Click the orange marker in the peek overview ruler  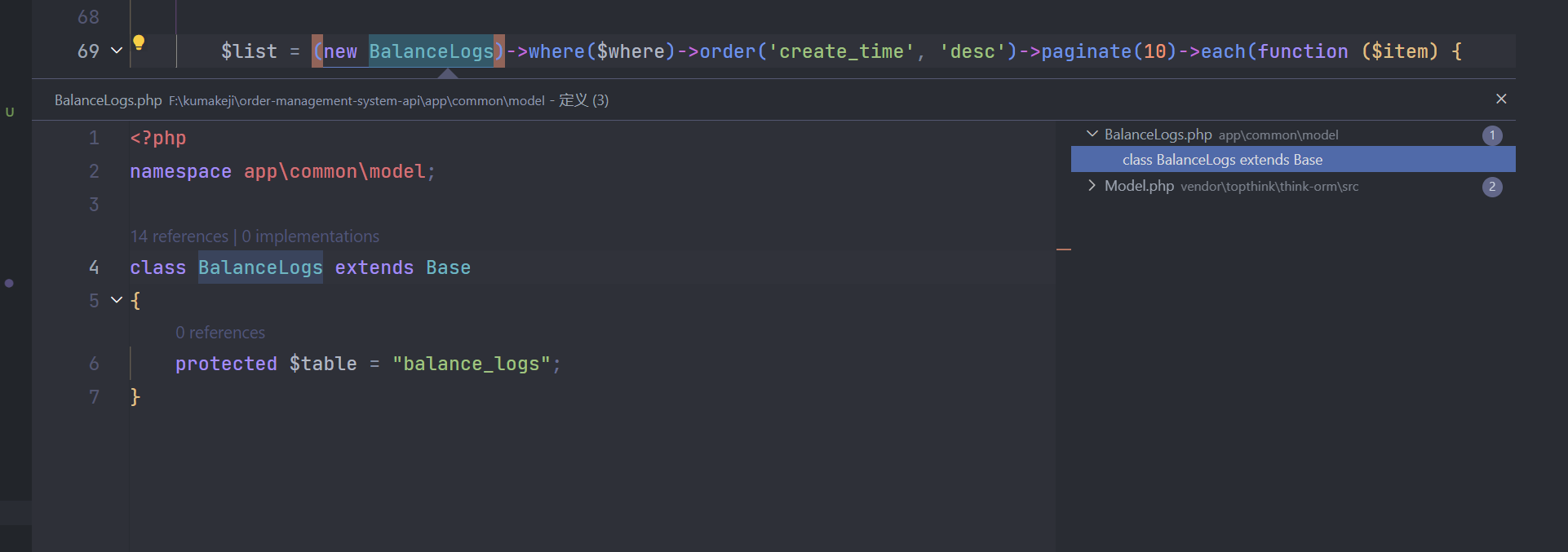(1064, 249)
